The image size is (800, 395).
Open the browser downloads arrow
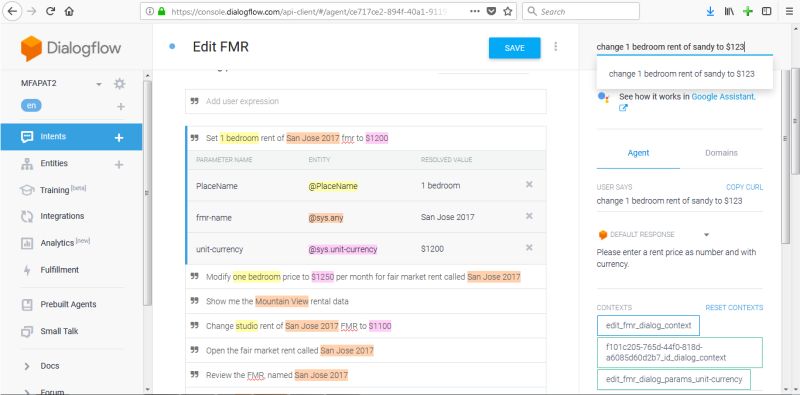(x=710, y=11)
